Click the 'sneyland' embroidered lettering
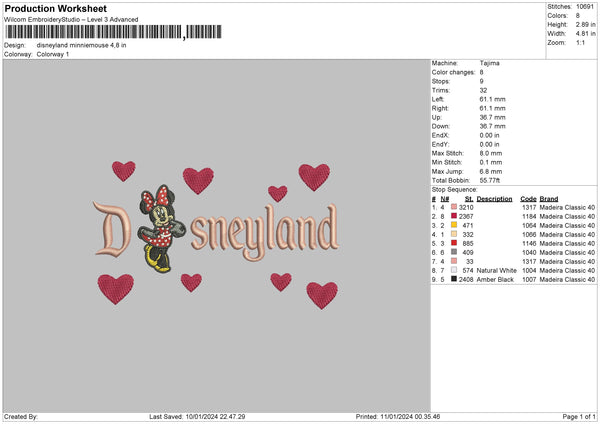The height and width of the screenshot is (424, 600). coord(265,232)
